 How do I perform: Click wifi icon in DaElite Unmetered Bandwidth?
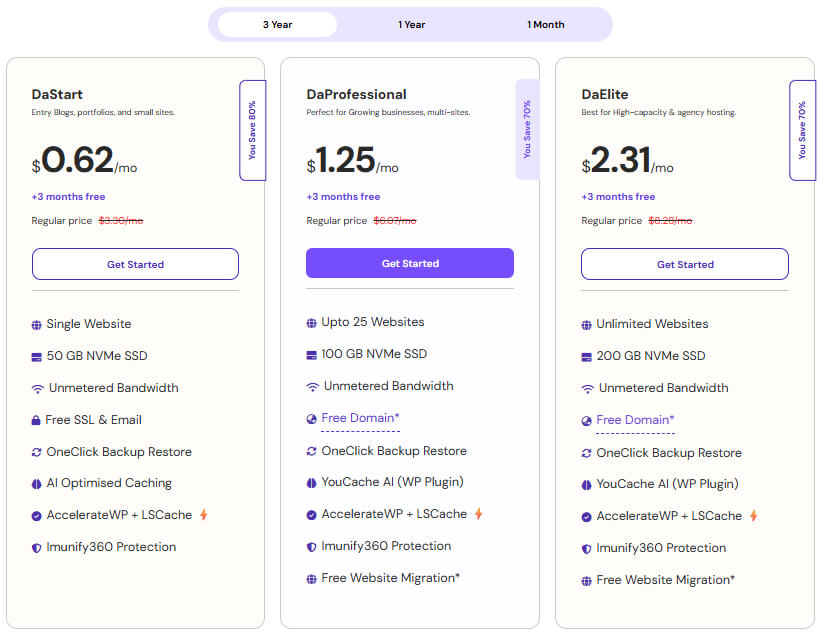(x=587, y=389)
